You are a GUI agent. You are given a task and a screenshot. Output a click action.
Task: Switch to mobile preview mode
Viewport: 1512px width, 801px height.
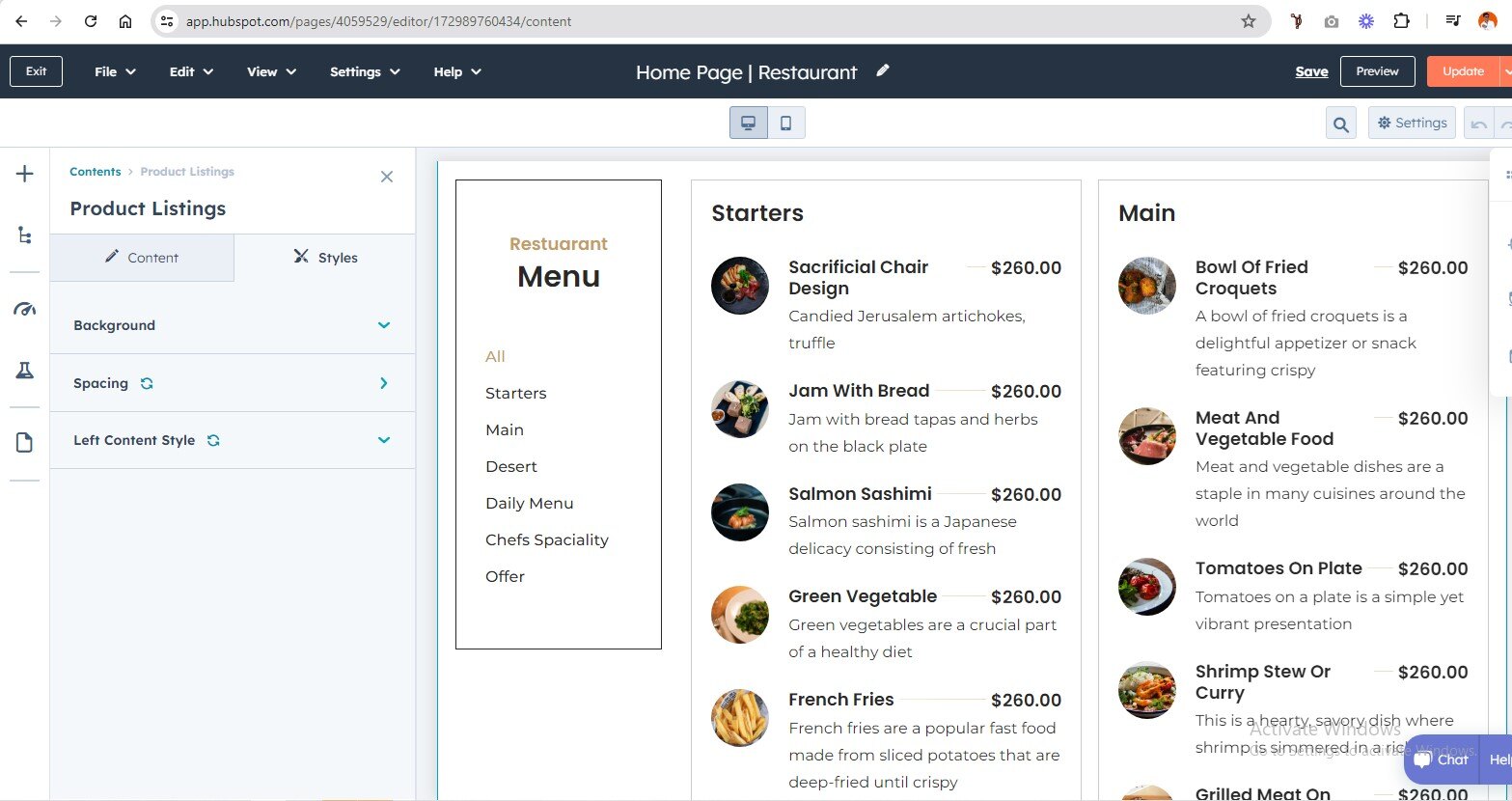[x=785, y=124]
